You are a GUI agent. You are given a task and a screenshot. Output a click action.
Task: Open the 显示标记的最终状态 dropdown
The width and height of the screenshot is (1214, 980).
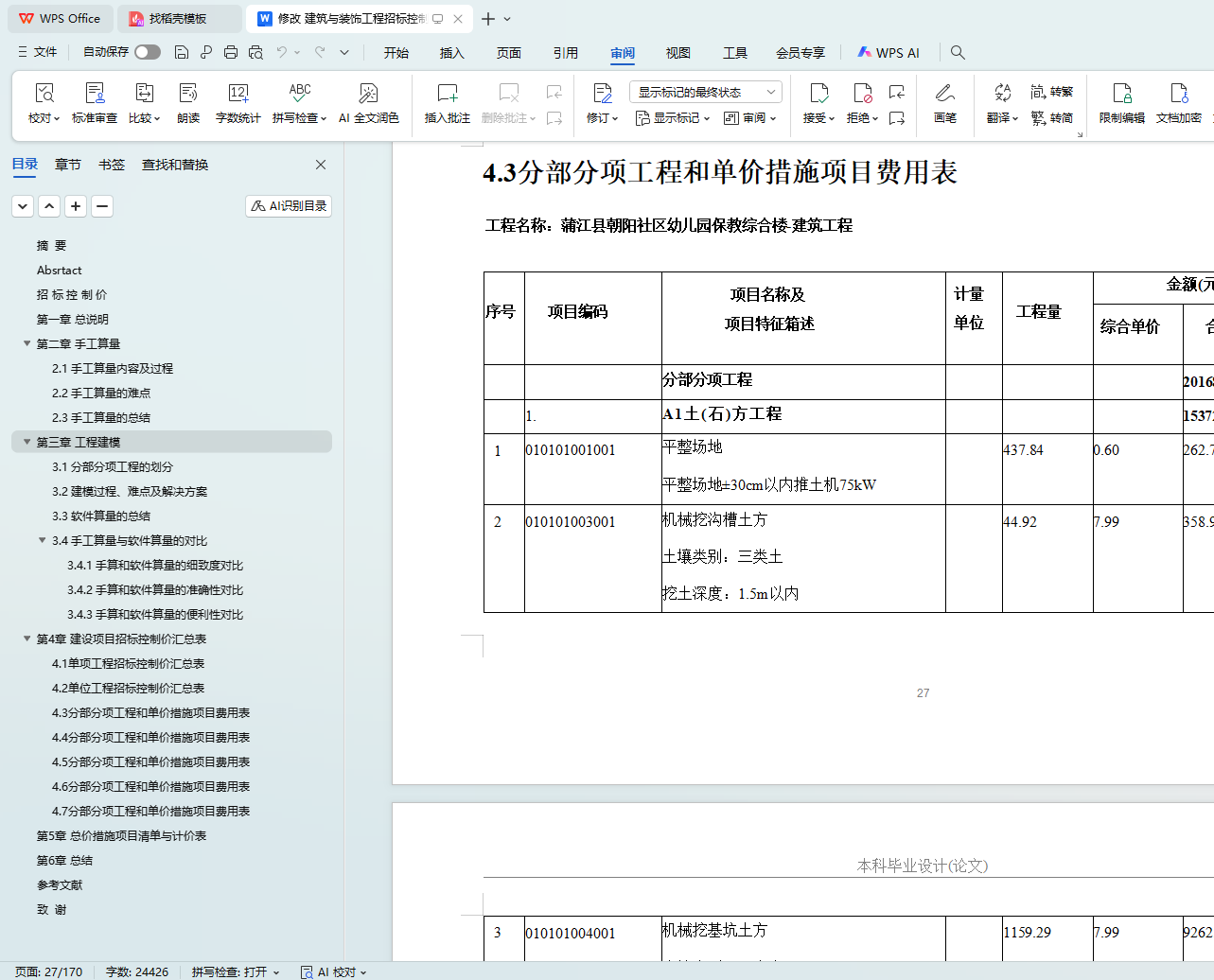click(705, 92)
